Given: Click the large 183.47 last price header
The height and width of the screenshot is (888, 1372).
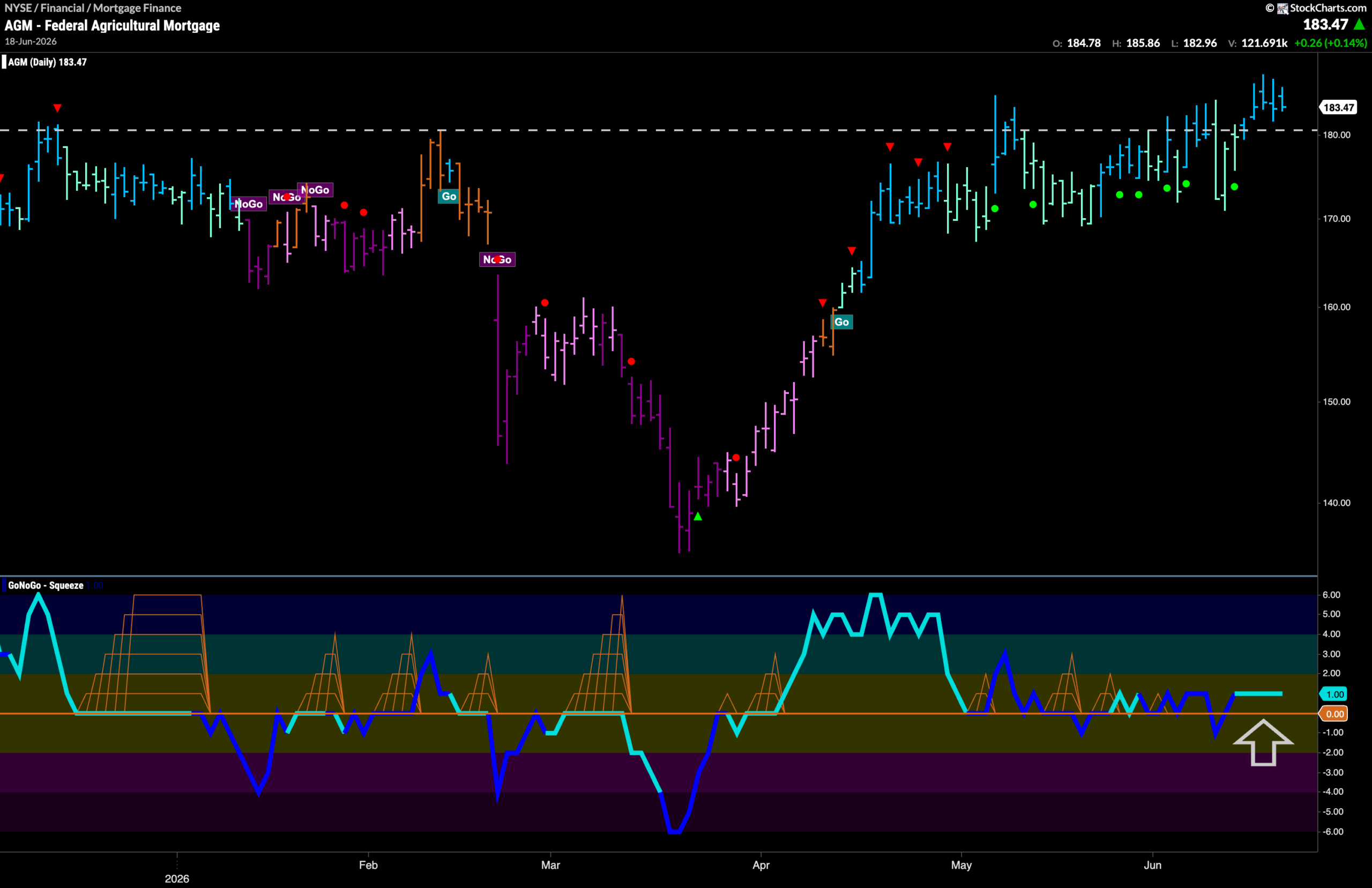Looking at the screenshot, I should tap(1326, 24).
